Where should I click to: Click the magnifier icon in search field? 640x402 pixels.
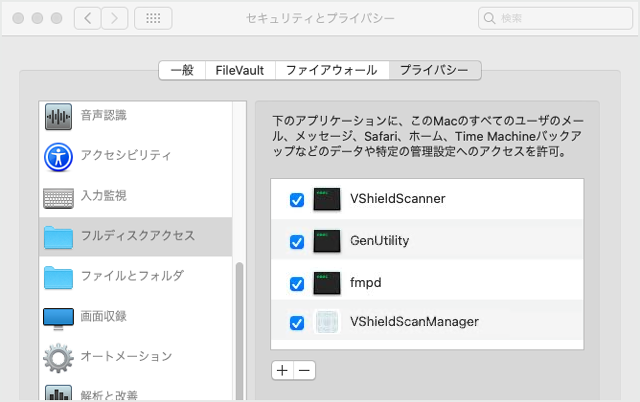point(489,18)
